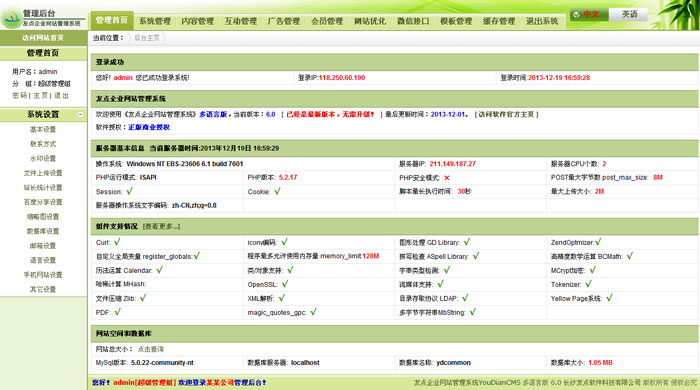The height and width of the screenshot is (390, 700).
Task: Click the 管理后台 logo icon
Action: pyautogui.click(x=12, y=18)
